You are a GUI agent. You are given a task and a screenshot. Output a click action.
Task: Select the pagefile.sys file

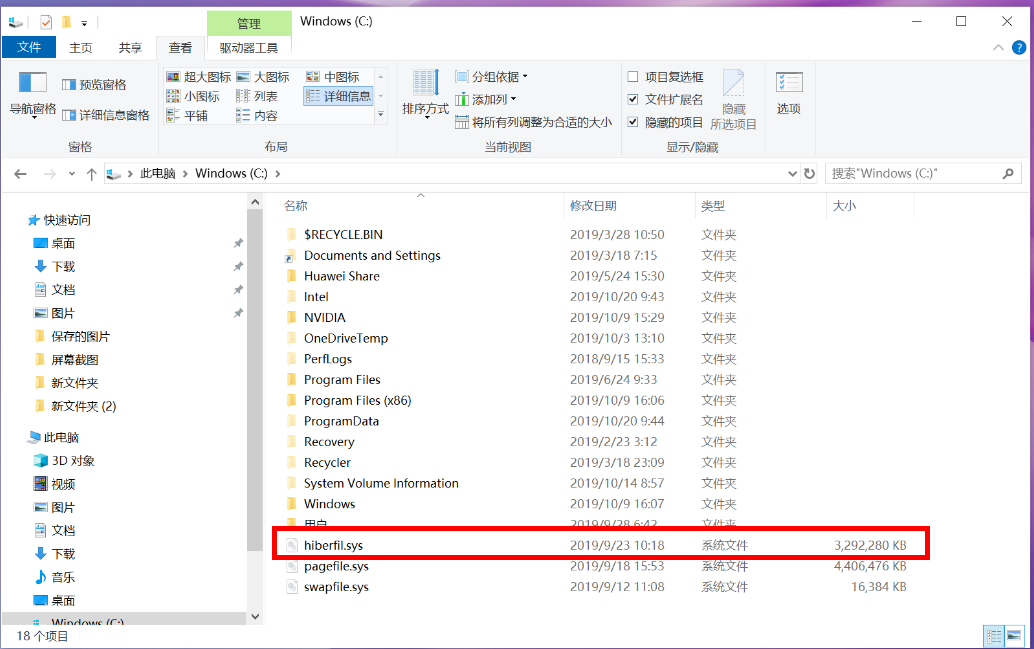(336, 566)
